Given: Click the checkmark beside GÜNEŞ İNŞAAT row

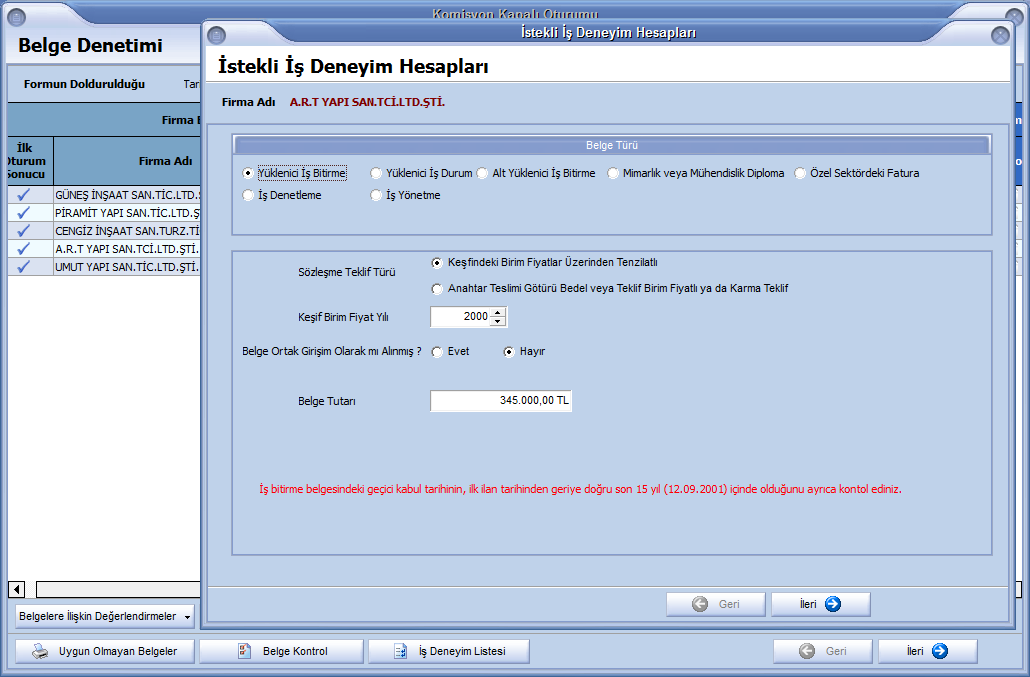Looking at the screenshot, I should point(25,196).
